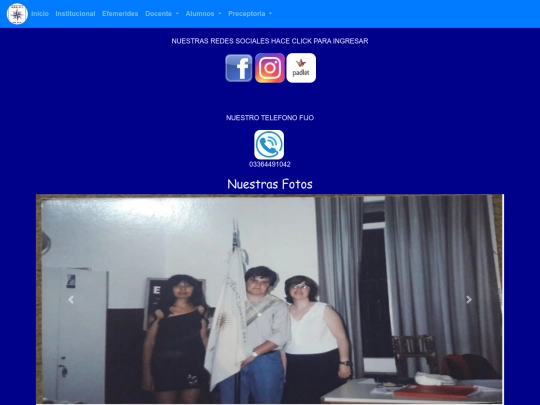This screenshot has width=540, height=405.
Task: Open the Instagram profile icon
Action: (x=270, y=68)
